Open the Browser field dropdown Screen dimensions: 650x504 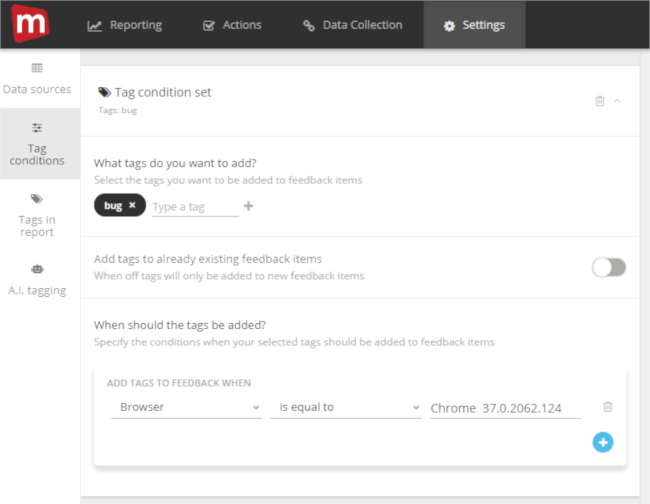[x=184, y=408]
